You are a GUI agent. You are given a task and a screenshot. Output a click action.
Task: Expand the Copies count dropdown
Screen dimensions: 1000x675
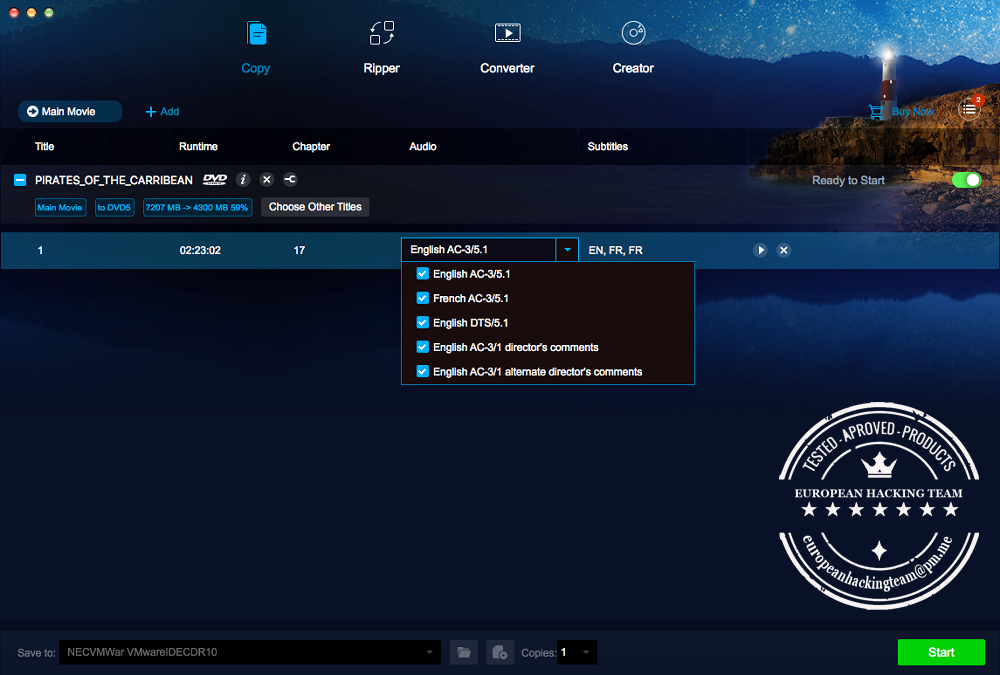coord(587,652)
